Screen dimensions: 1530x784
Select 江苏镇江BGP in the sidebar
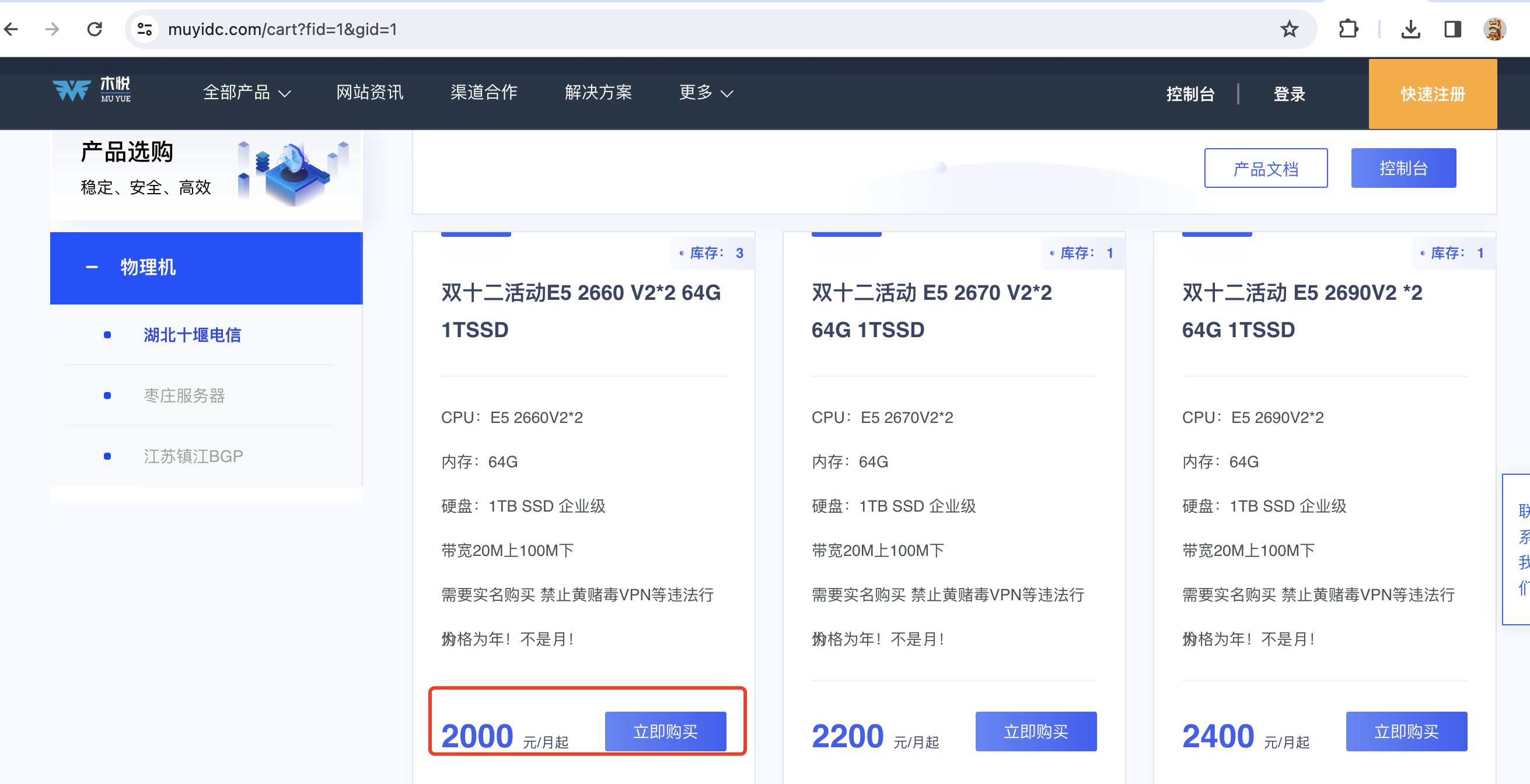(x=193, y=456)
